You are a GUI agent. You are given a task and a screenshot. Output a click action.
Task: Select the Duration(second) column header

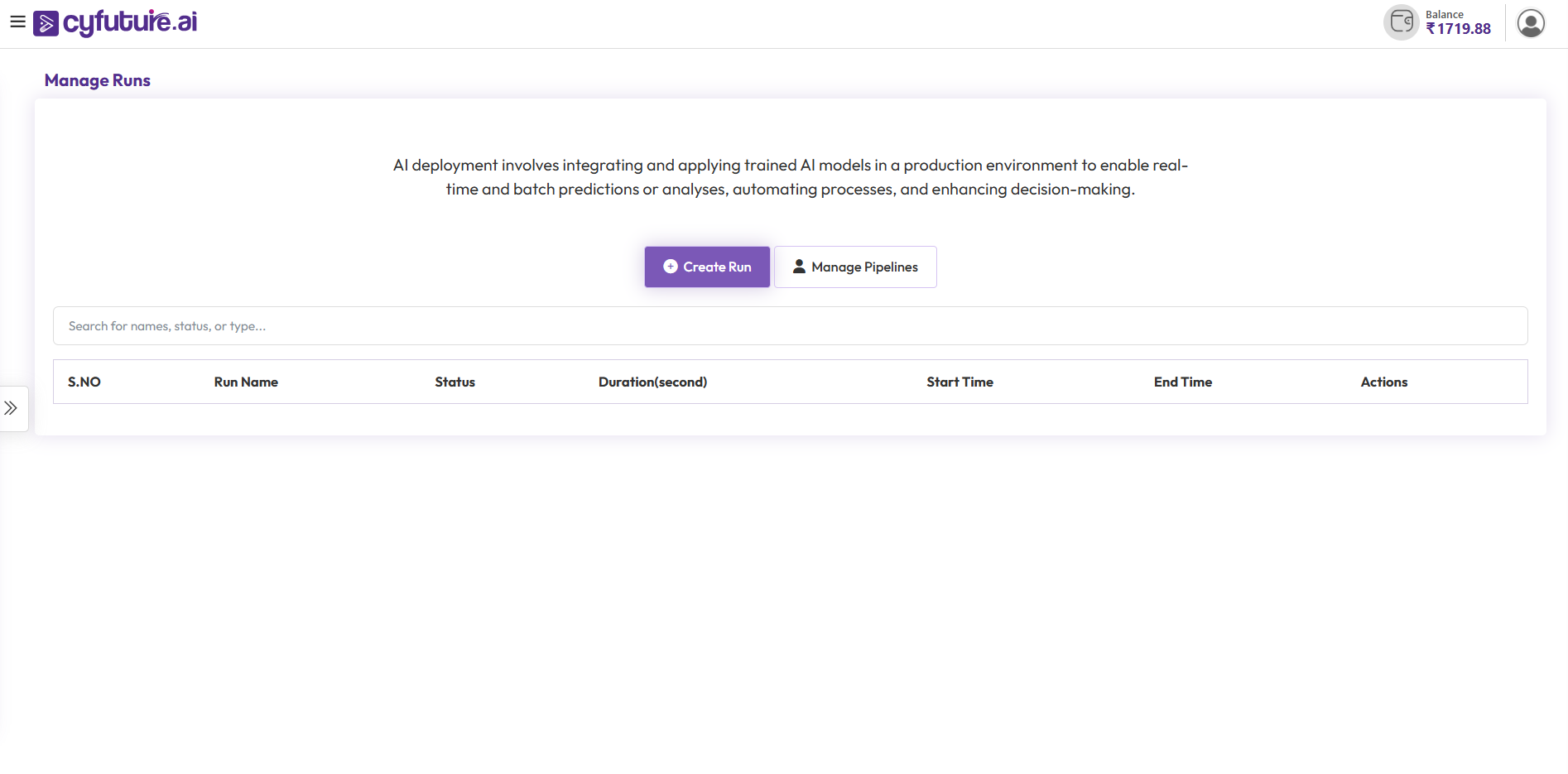pyautogui.click(x=652, y=382)
